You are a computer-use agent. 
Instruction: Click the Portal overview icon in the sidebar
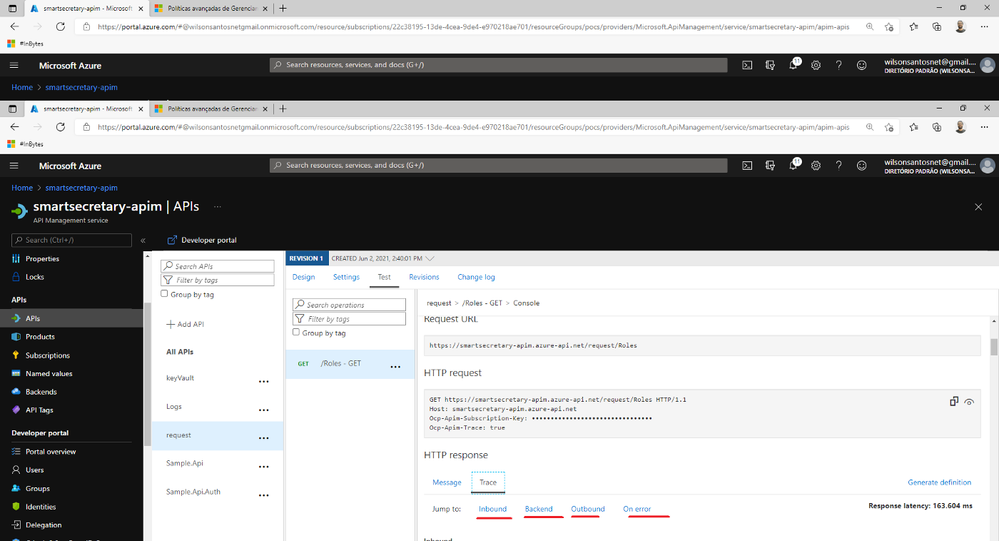click(16, 451)
